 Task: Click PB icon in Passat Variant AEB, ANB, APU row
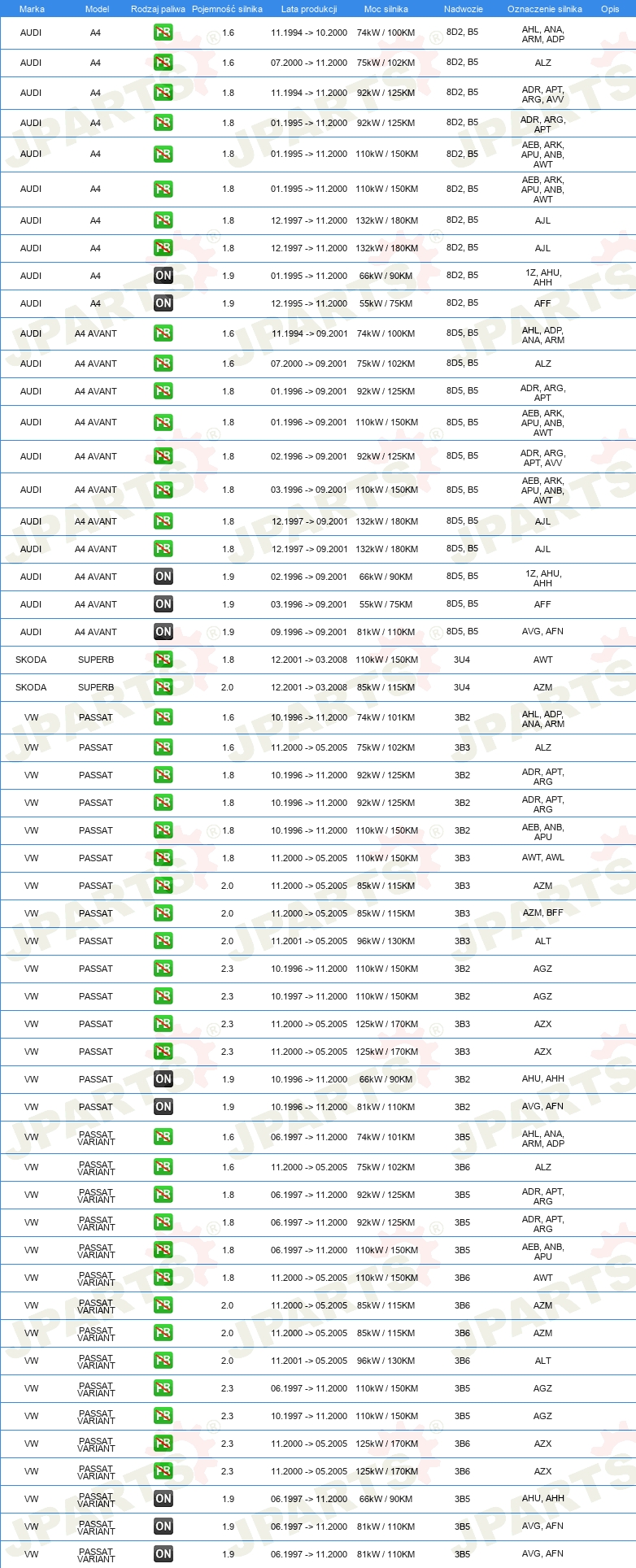163,1250
